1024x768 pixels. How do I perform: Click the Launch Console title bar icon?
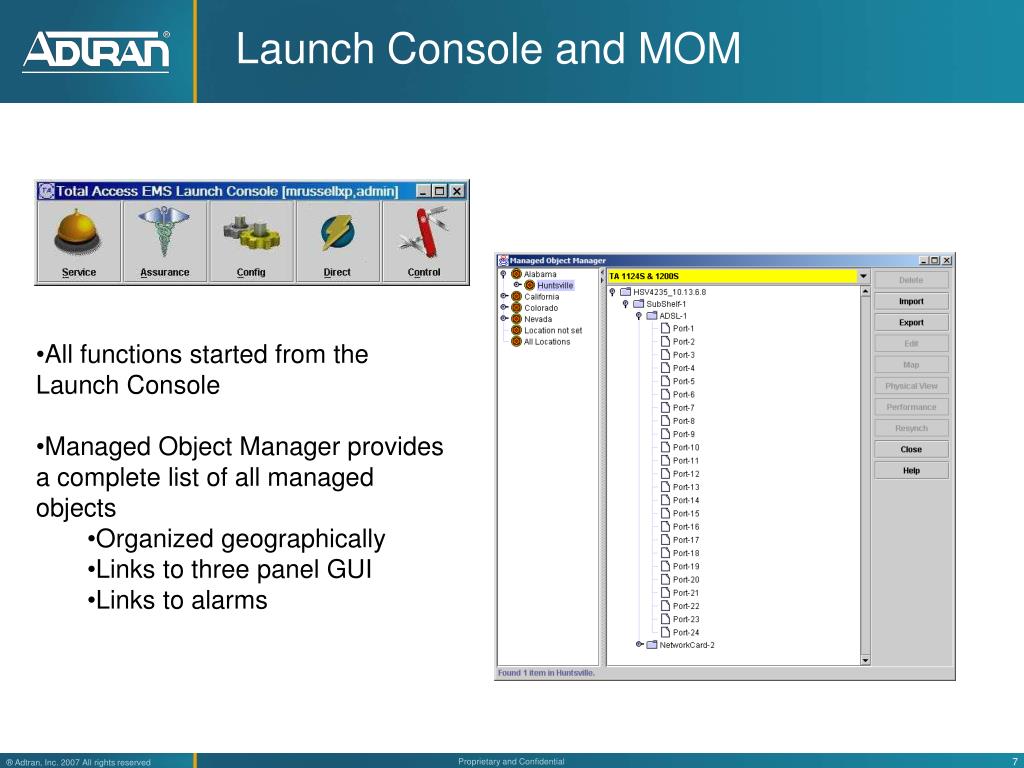[x=46, y=191]
